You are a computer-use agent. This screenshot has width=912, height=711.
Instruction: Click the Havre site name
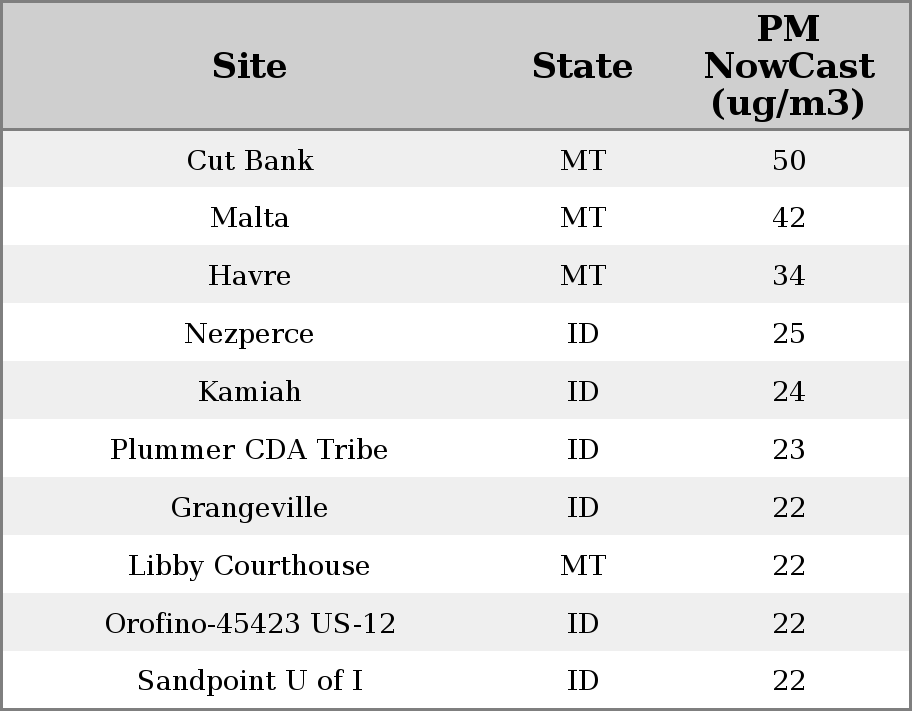coord(249,276)
